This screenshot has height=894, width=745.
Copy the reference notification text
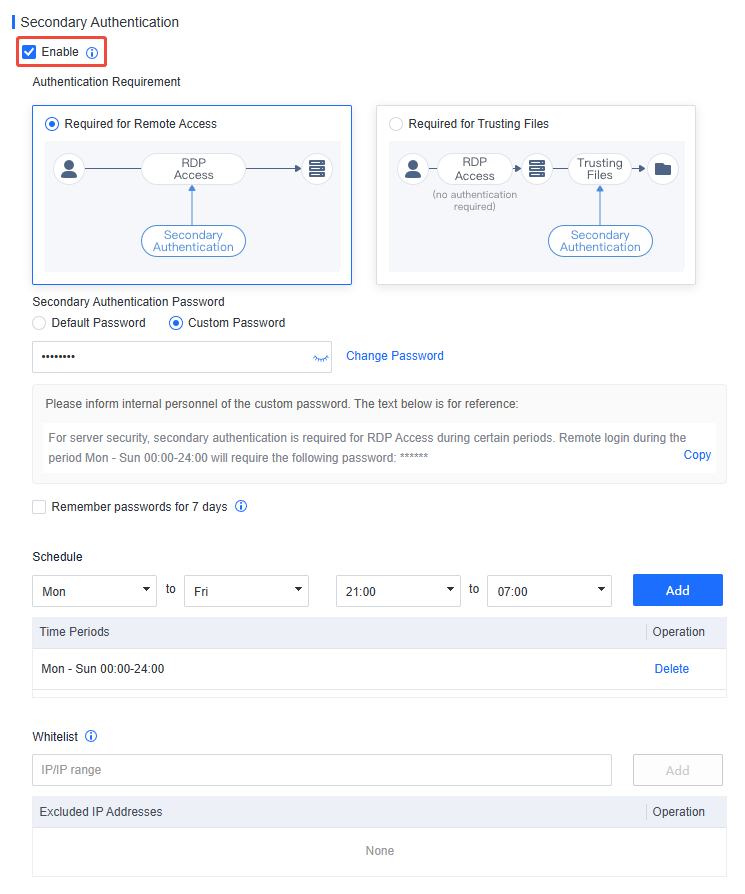(x=697, y=455)
